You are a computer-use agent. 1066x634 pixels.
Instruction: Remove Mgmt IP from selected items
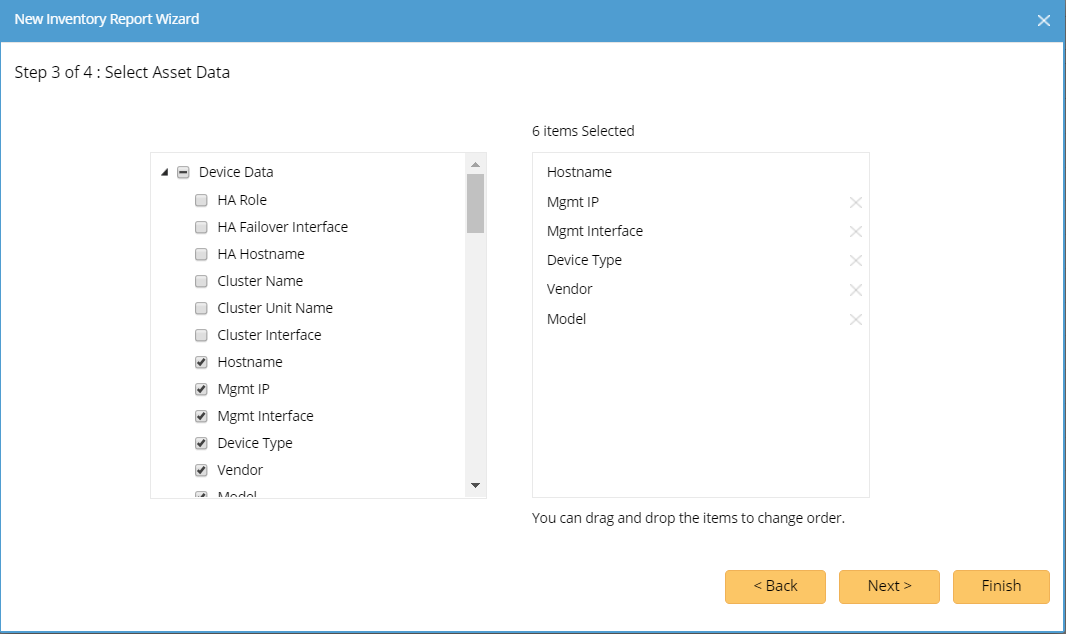tap(856, 203)
